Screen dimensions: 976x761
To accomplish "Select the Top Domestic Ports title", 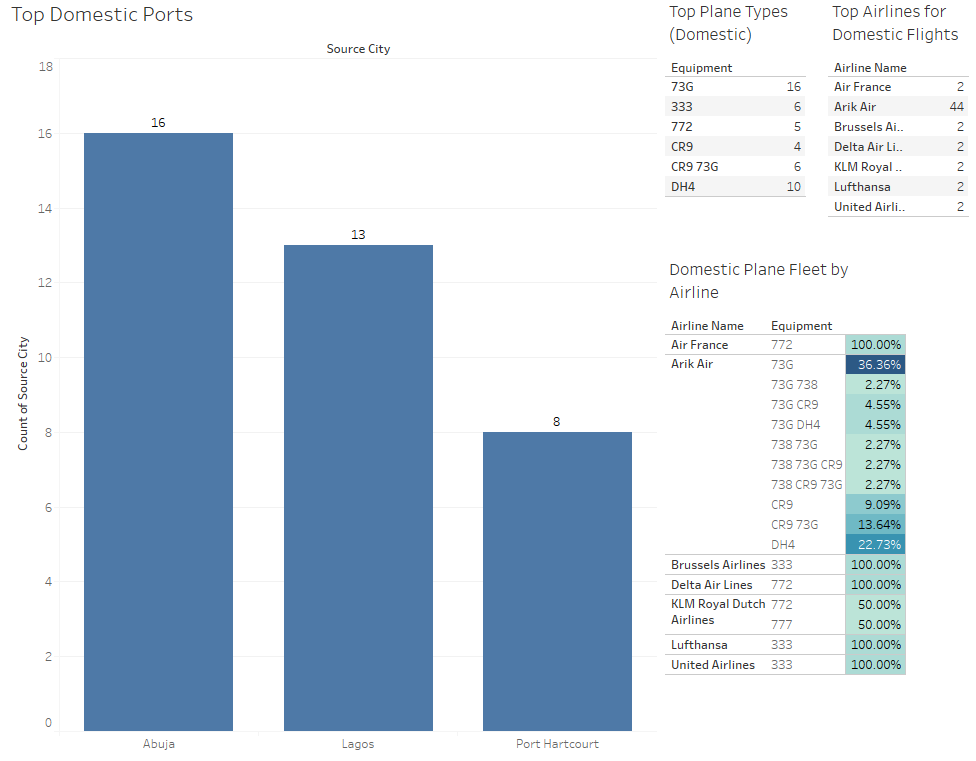I will (x=102, y=14).
